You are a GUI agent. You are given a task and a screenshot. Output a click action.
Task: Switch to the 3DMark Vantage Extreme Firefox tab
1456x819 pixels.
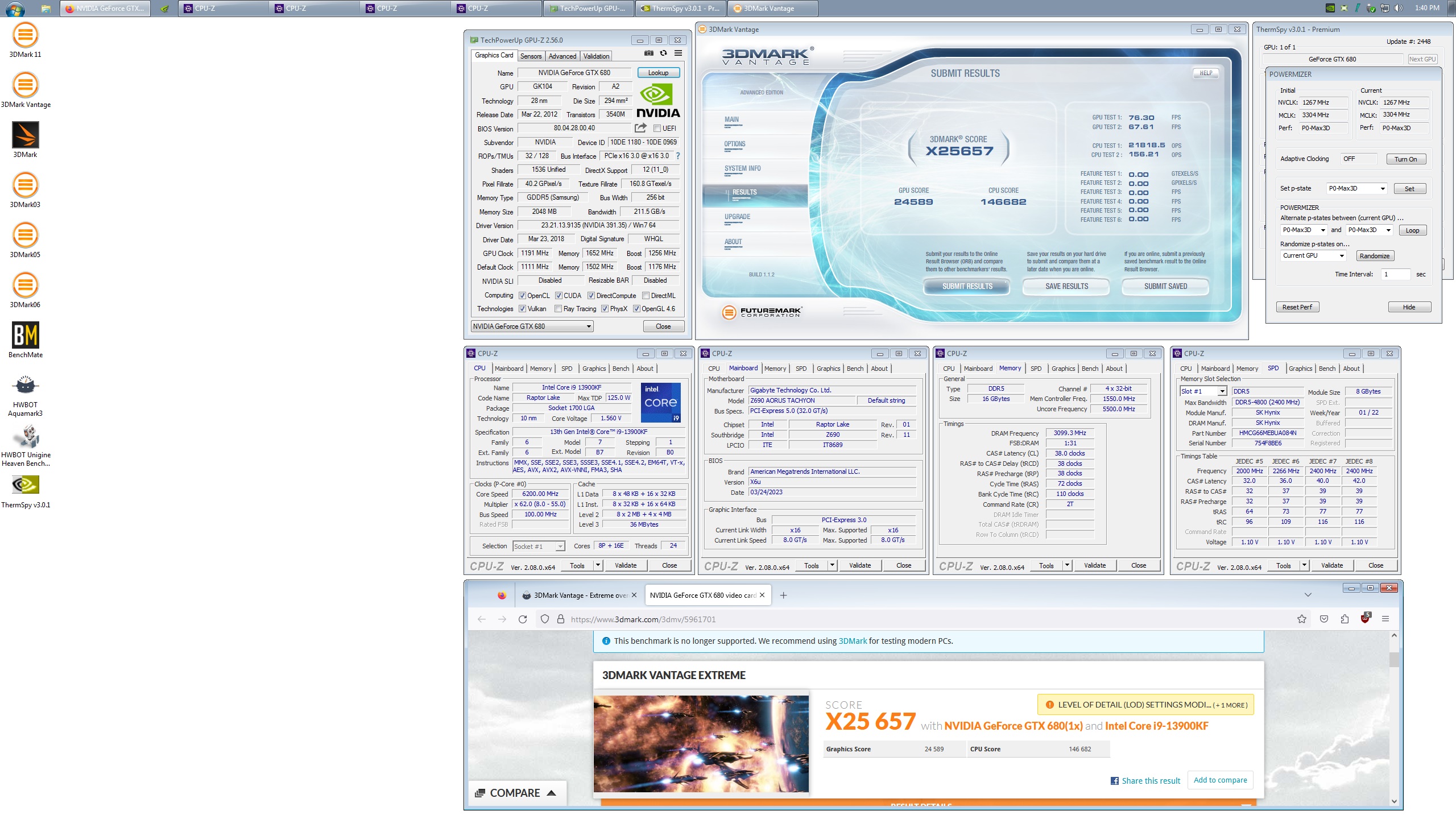580,595
